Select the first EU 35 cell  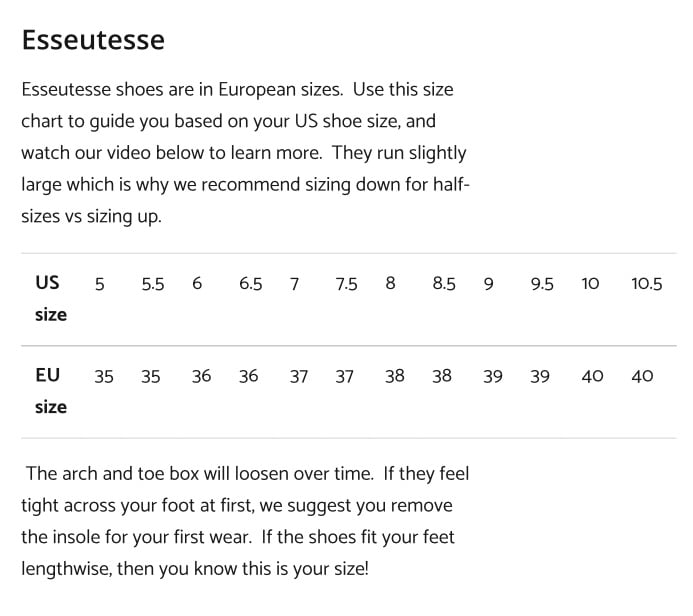click(x=104, y=376)
